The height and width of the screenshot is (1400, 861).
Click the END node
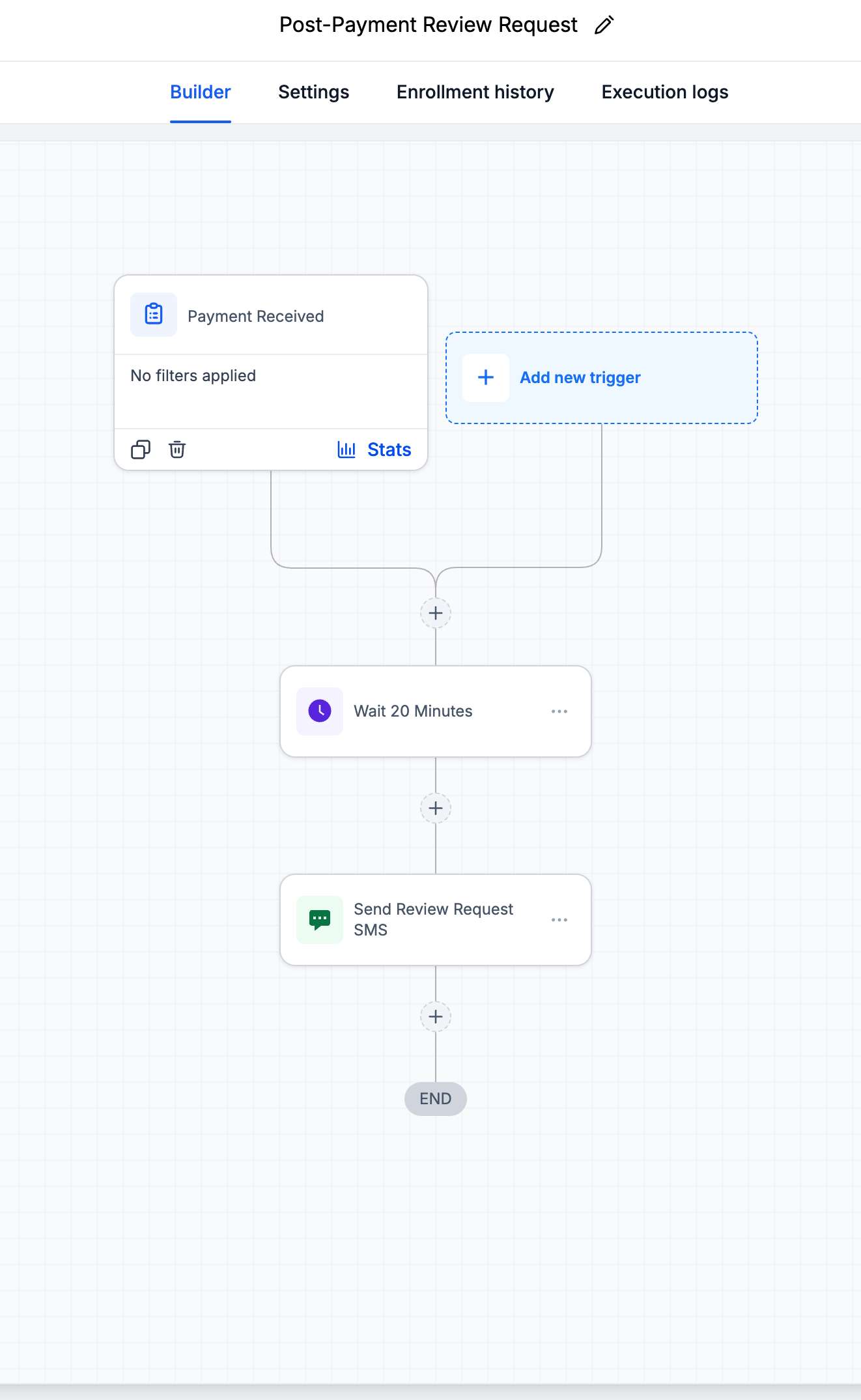(436, 1099)
